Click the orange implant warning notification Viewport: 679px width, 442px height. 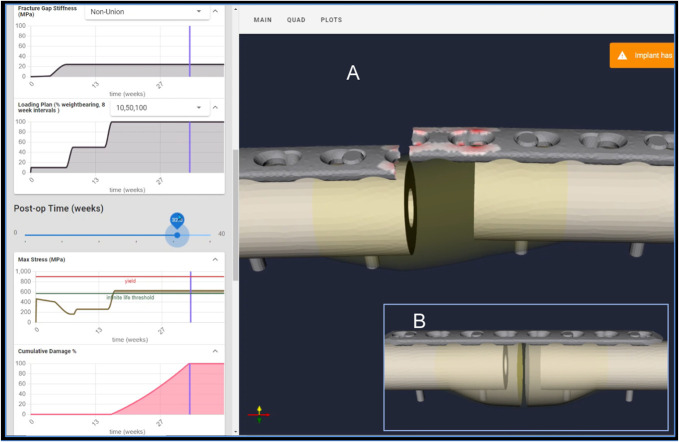(645, 56)
